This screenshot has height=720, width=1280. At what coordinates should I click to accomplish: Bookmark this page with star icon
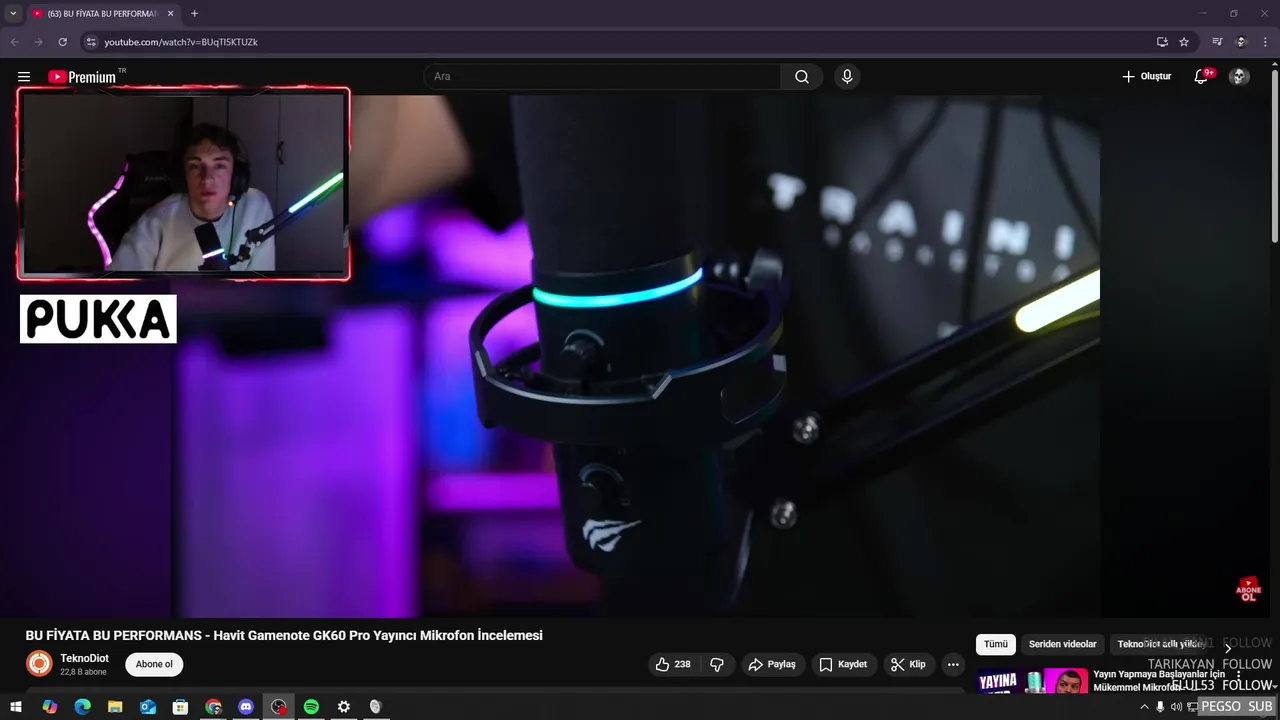pos(1184,42)
